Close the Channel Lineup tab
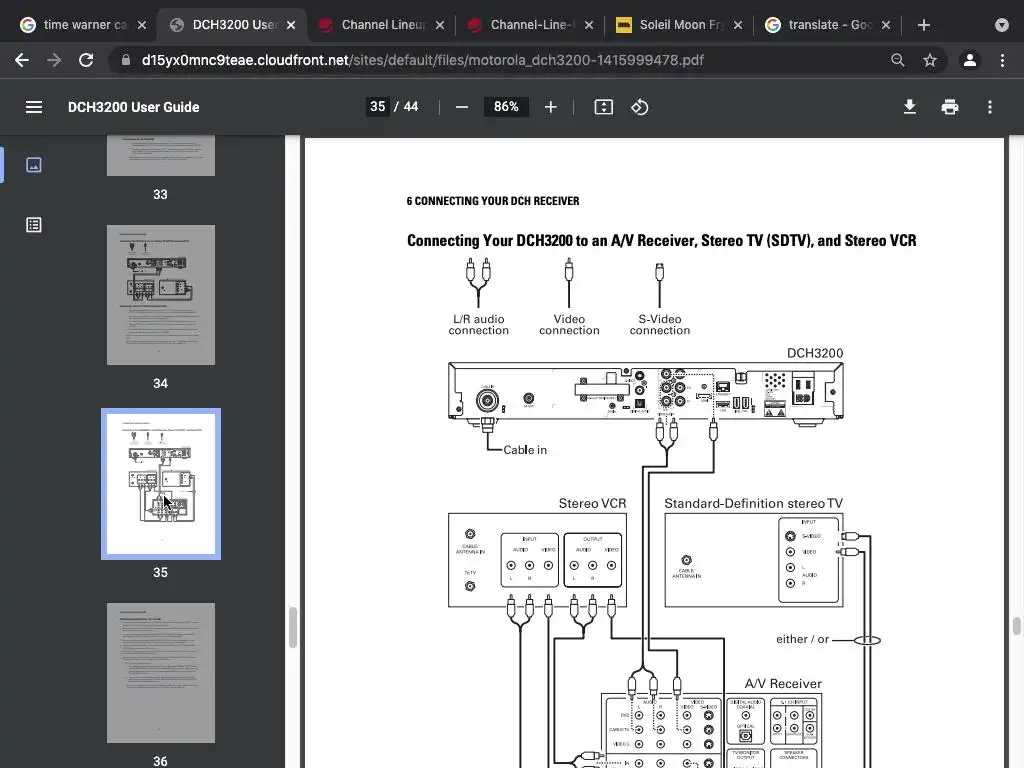Screen dimensions: 1024x768 (440, 25)
